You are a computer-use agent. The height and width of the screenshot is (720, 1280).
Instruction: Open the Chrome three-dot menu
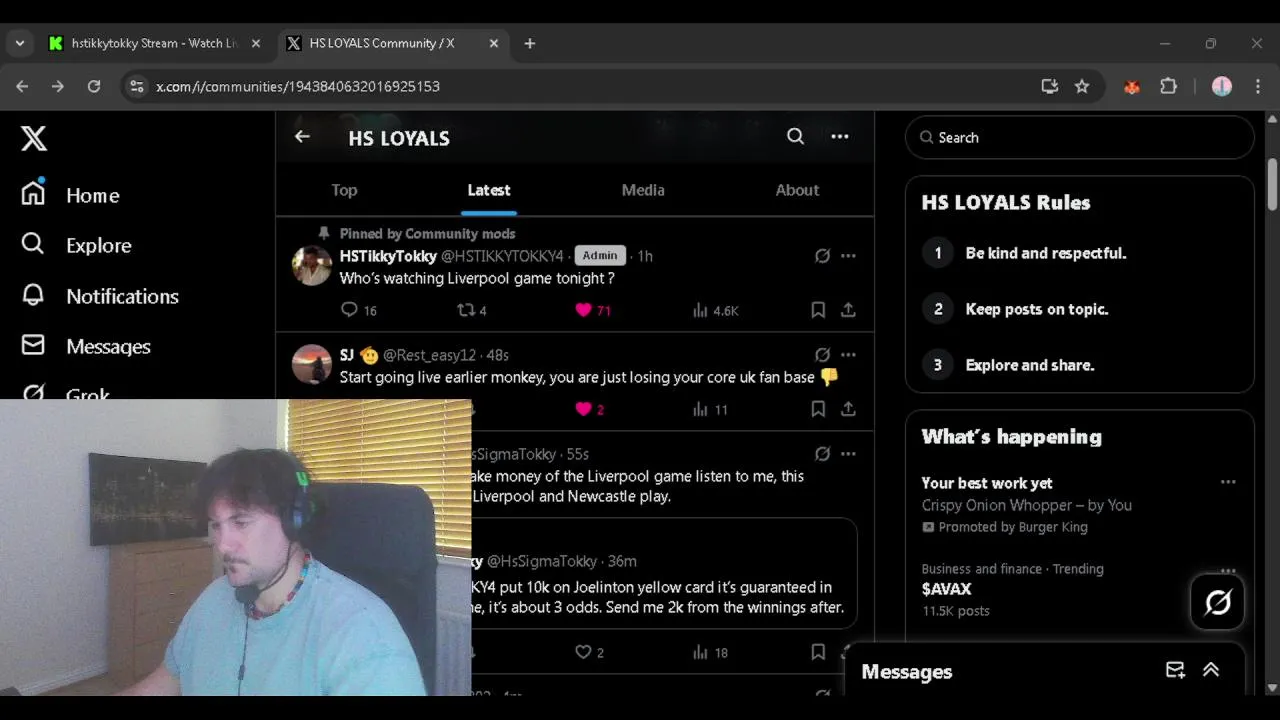[1258, 86]
